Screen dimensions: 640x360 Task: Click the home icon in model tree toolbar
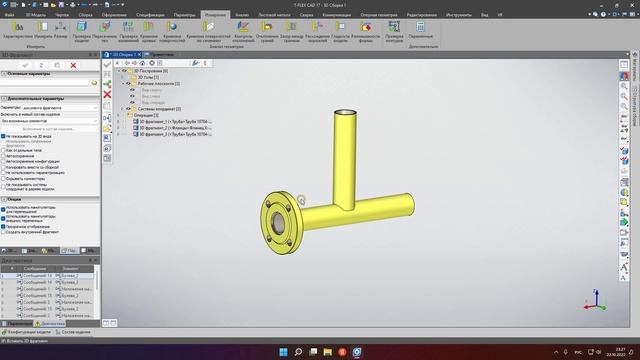point(142,63)
